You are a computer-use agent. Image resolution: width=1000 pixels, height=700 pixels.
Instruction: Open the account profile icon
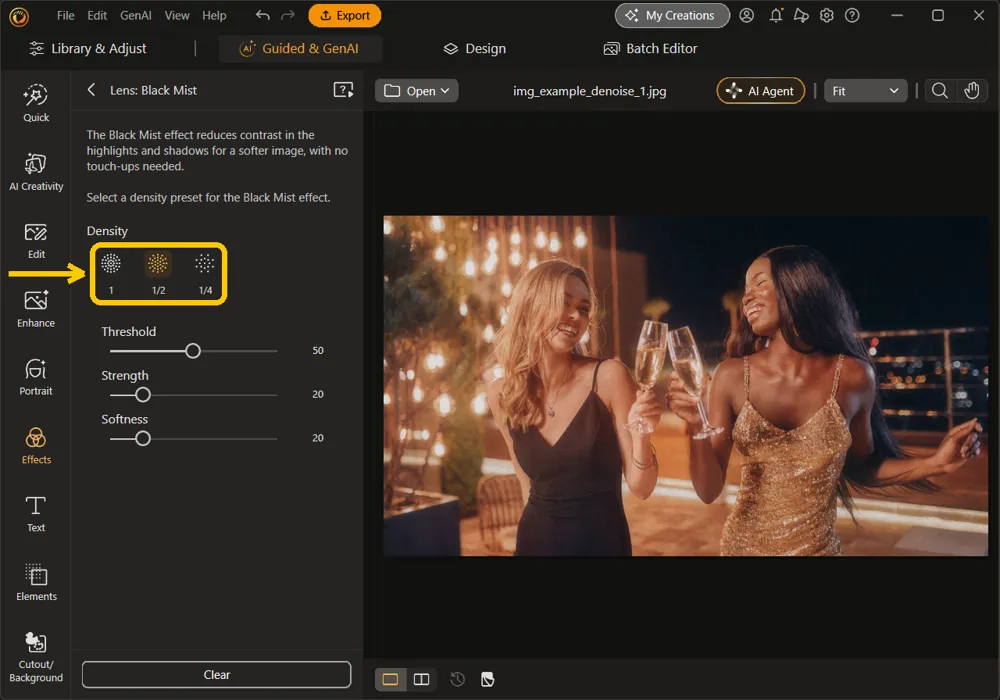(746, 15)
